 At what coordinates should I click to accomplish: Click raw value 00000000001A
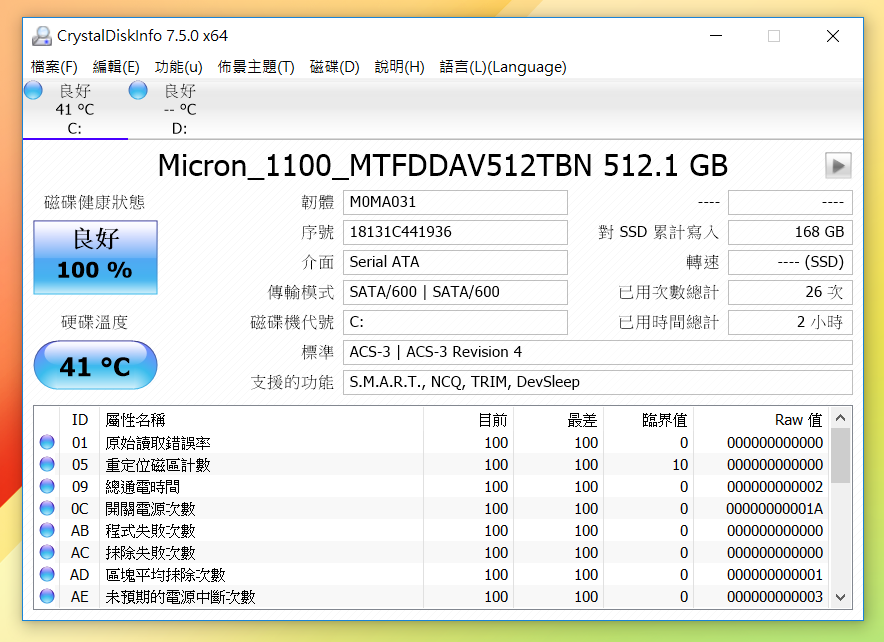775,509
